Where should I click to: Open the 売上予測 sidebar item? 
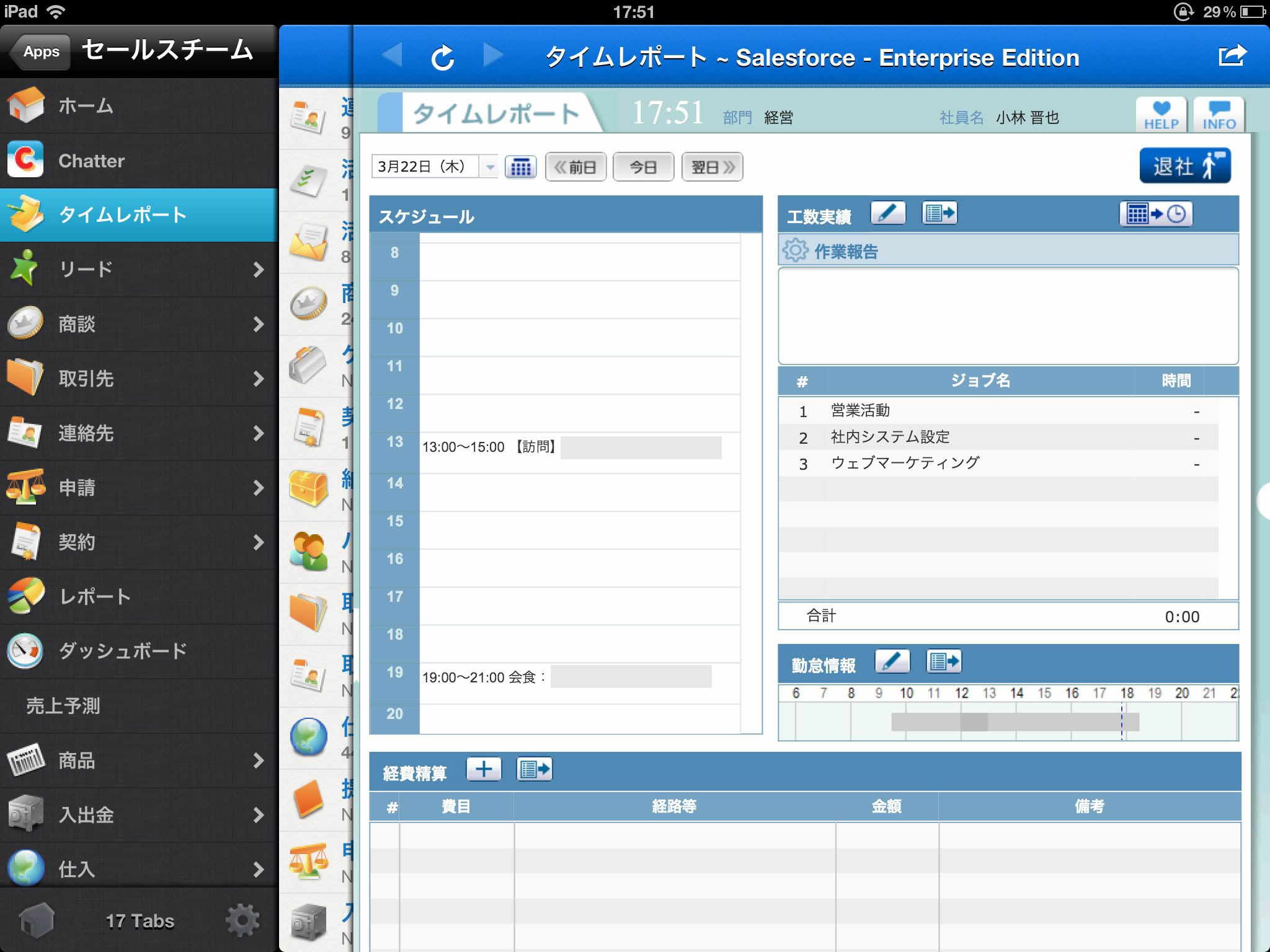[x=138, y=705]
